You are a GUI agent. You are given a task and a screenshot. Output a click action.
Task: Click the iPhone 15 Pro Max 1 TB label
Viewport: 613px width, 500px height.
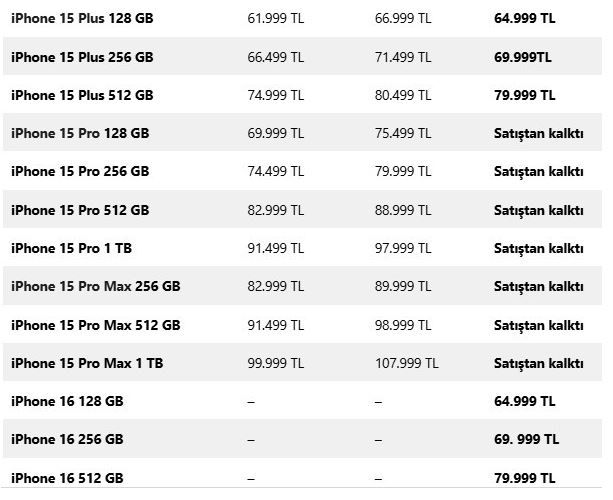88,363
